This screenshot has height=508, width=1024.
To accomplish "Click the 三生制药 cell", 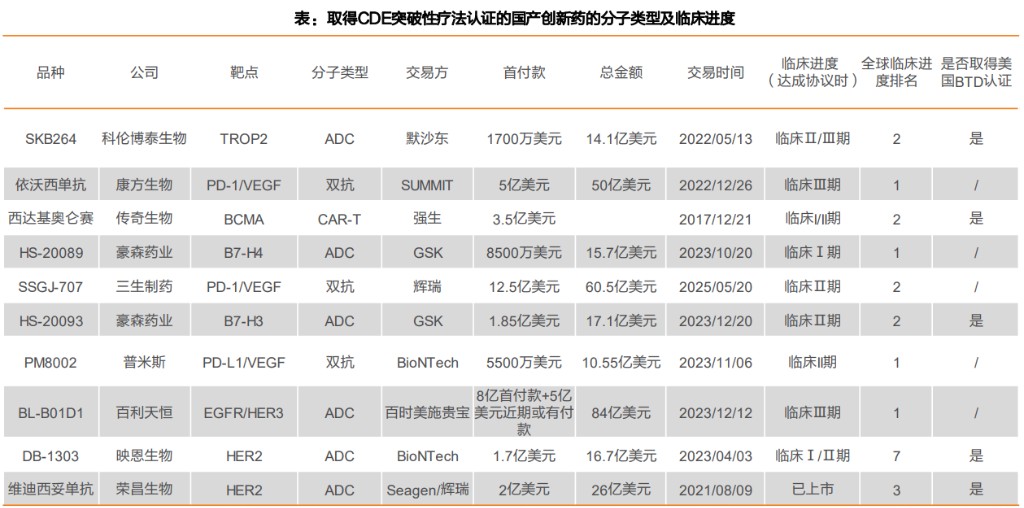I will [144, 286].
